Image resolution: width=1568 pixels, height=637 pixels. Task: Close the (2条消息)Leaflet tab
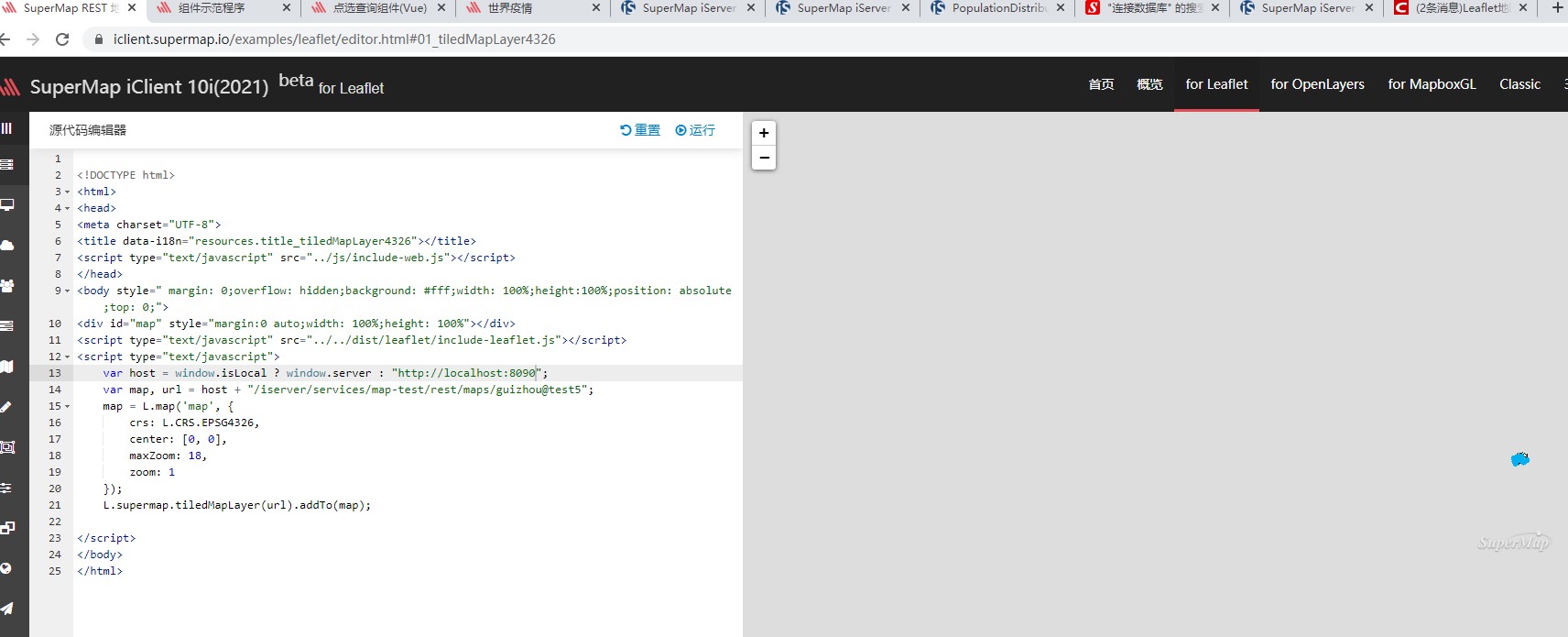click(1523, 7)
